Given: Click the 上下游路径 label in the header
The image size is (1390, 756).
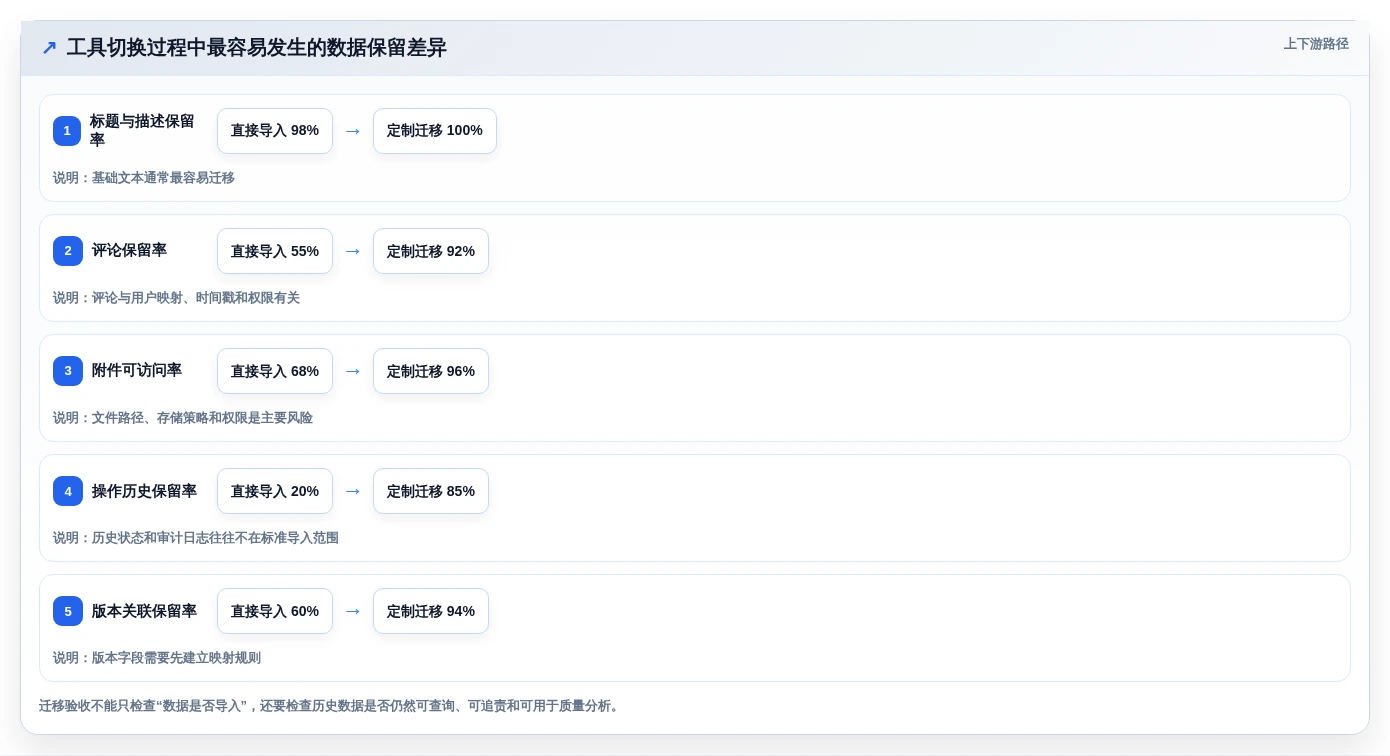Looking at the screenshot, I should coord(1316,44).
